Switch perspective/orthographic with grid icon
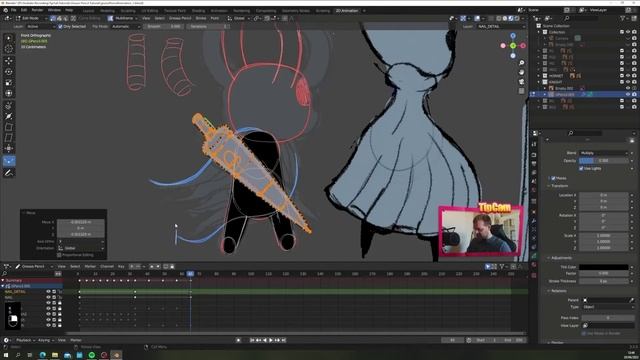The width and height of the screenshot is (640, 360). 521,91
